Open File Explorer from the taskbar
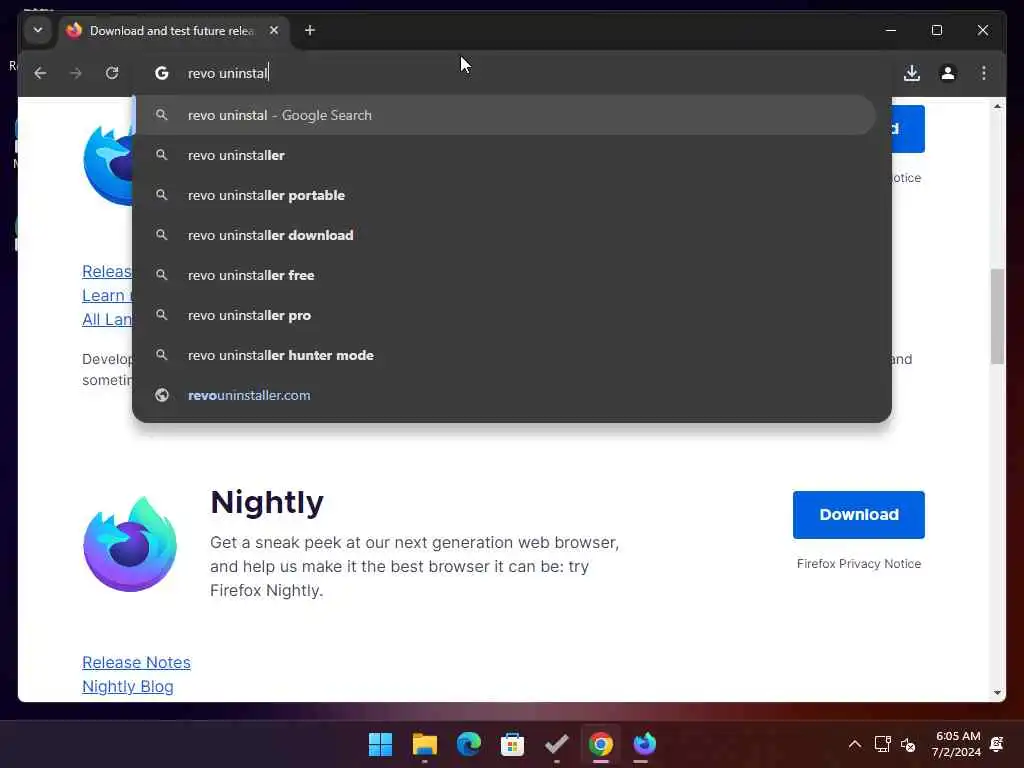This screenshot has height=768, width=1024. tap(424, 744)
